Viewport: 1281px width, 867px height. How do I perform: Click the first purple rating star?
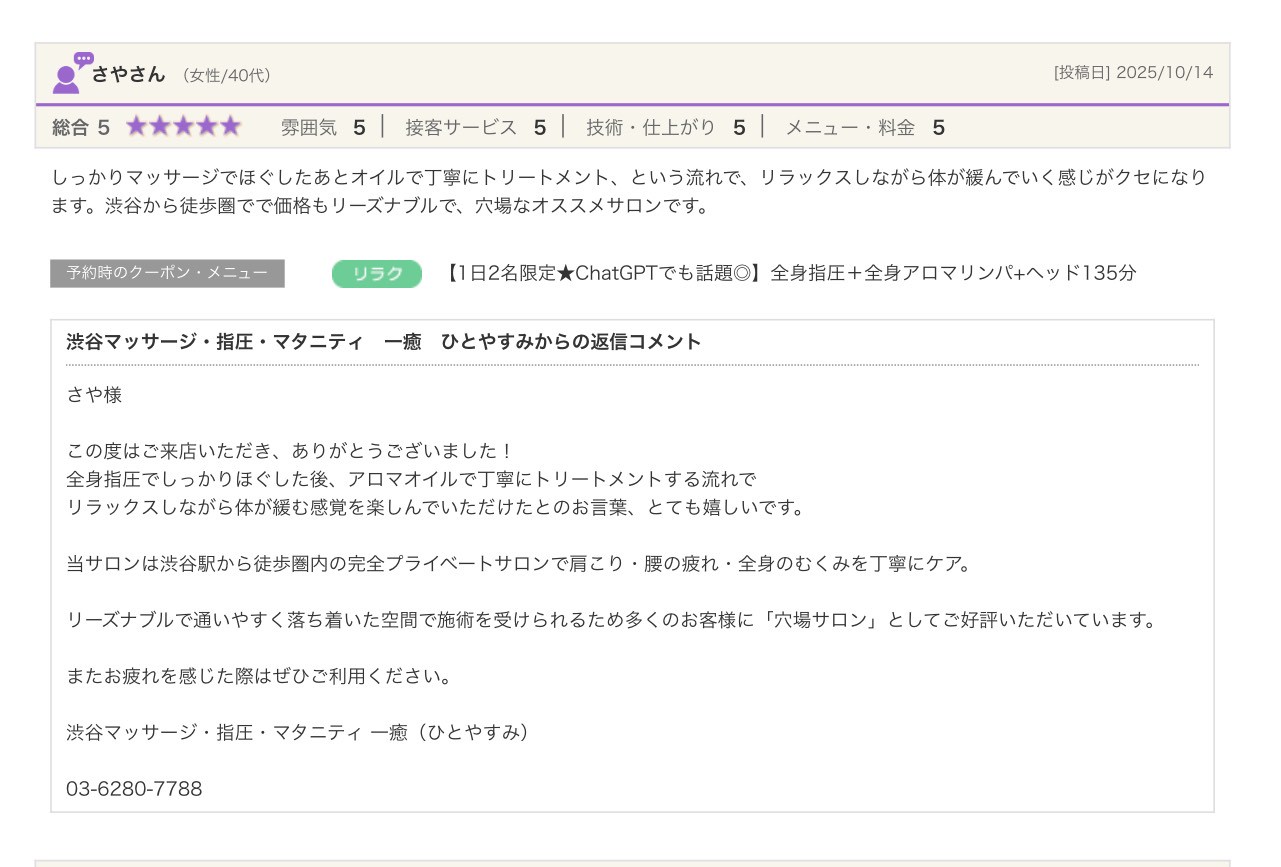tap(136, 127)
